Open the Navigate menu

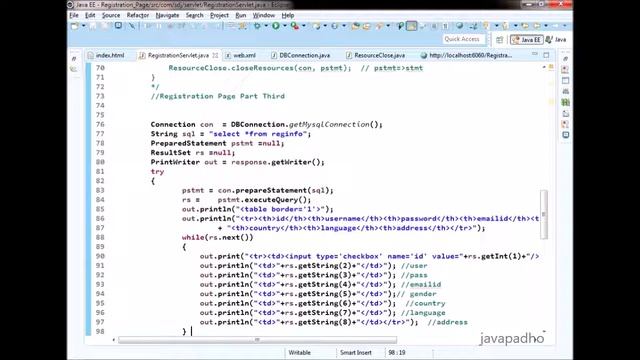[x=167, y=15]
